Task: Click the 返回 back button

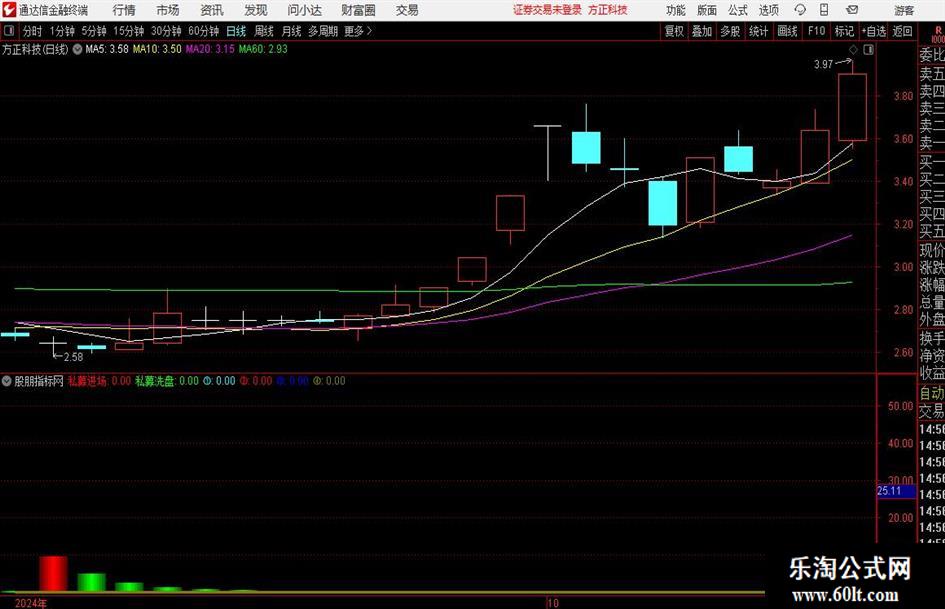Action: [x=902, y=31]
